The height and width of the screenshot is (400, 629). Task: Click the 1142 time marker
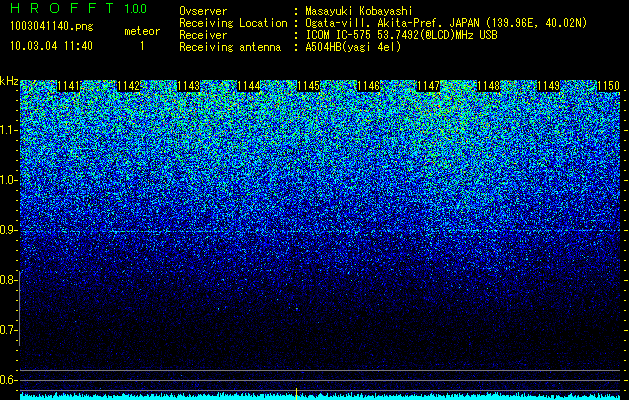point(129,86)
